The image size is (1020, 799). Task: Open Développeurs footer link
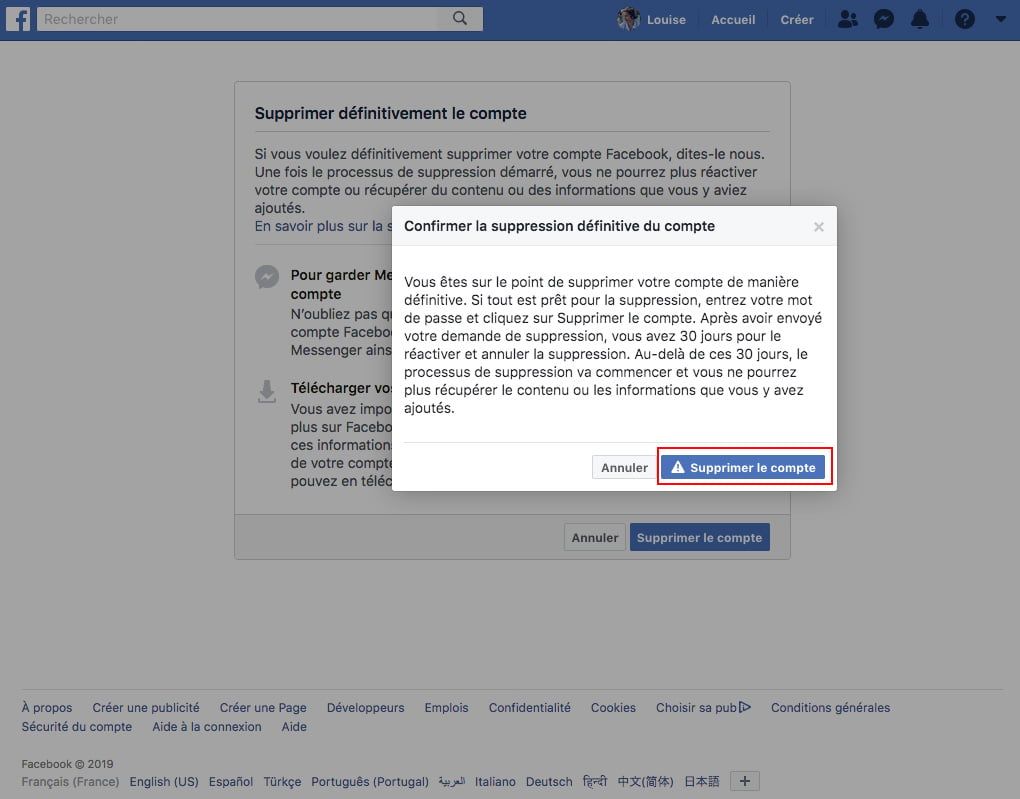tap(365, 707)
